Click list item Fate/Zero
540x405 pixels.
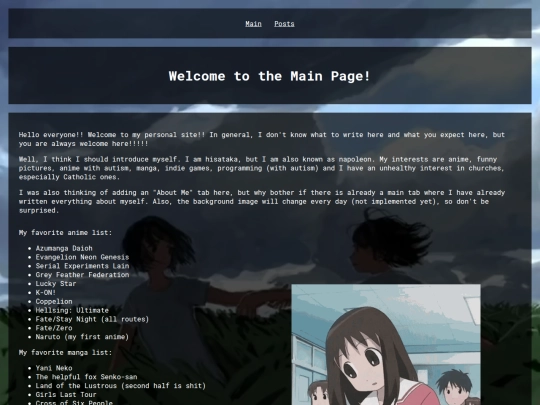coord(54,328)
